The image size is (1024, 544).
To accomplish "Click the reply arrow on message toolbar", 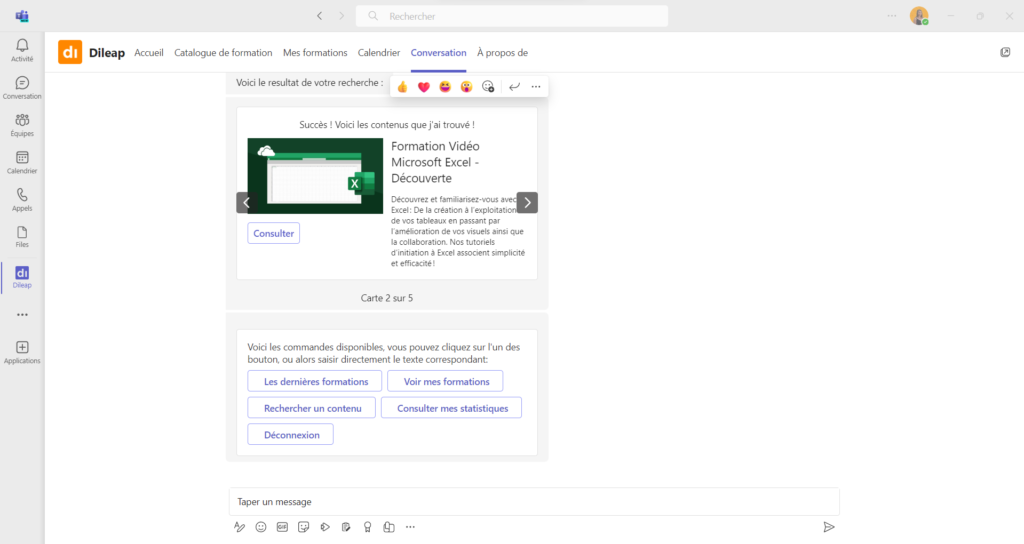I will 514,87.
